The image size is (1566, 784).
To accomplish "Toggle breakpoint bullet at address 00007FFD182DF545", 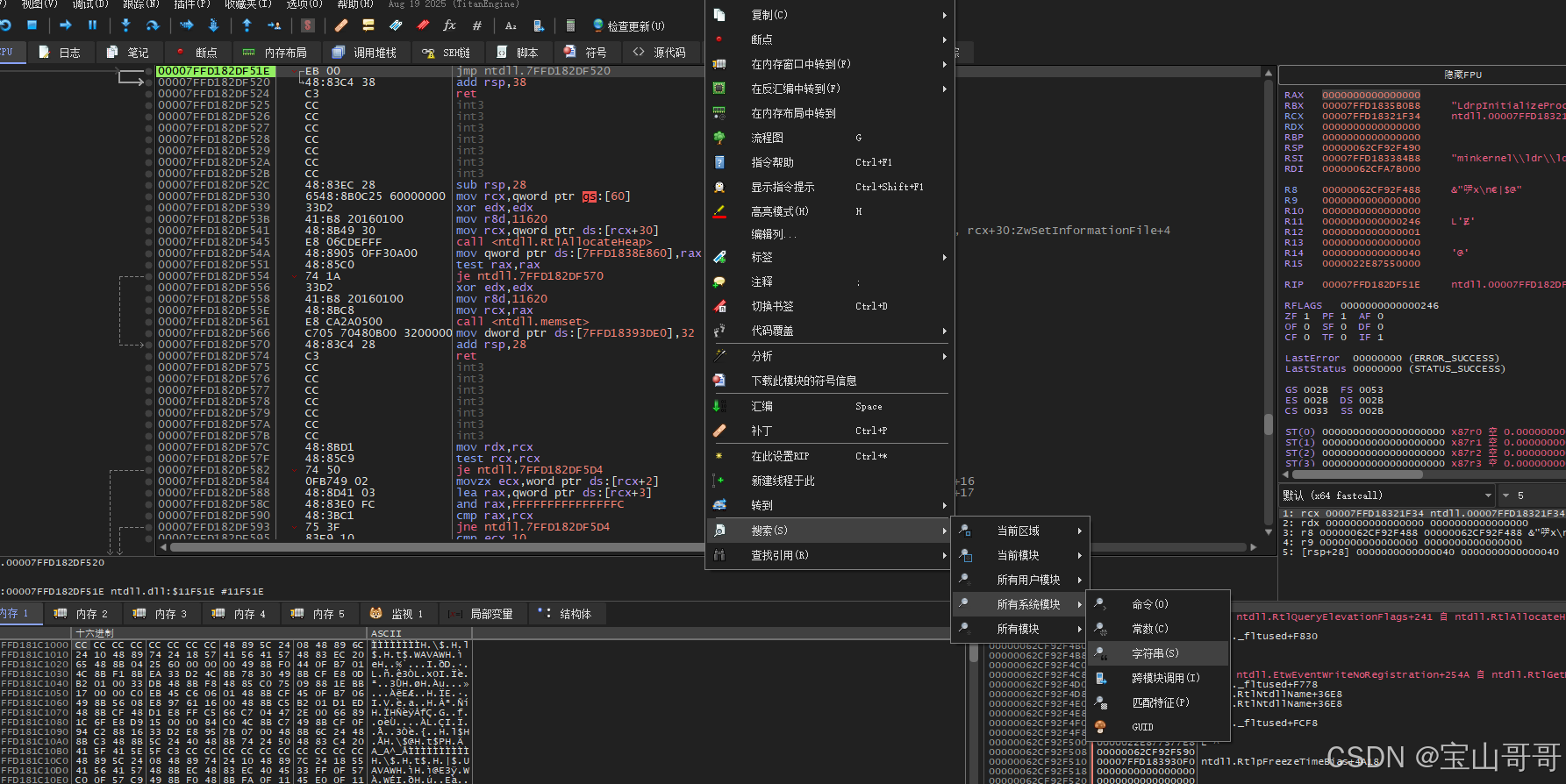I will click(x=149, y=242).
